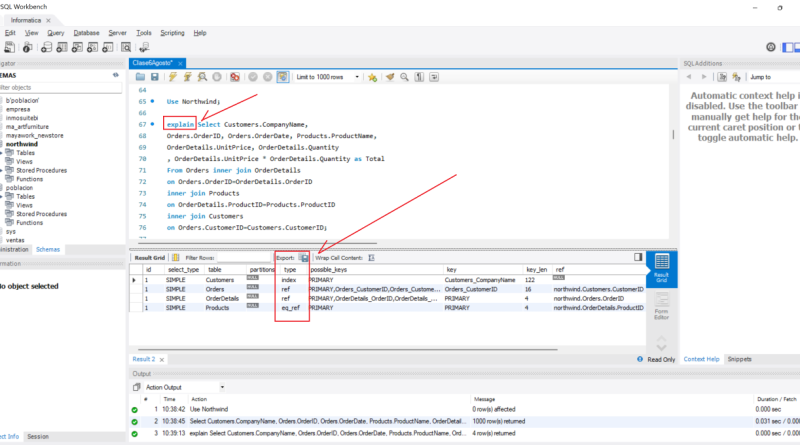800x445 pixels.
Task: Open script file folder icon in editor toolbar
Action: (x=140, y=77)
